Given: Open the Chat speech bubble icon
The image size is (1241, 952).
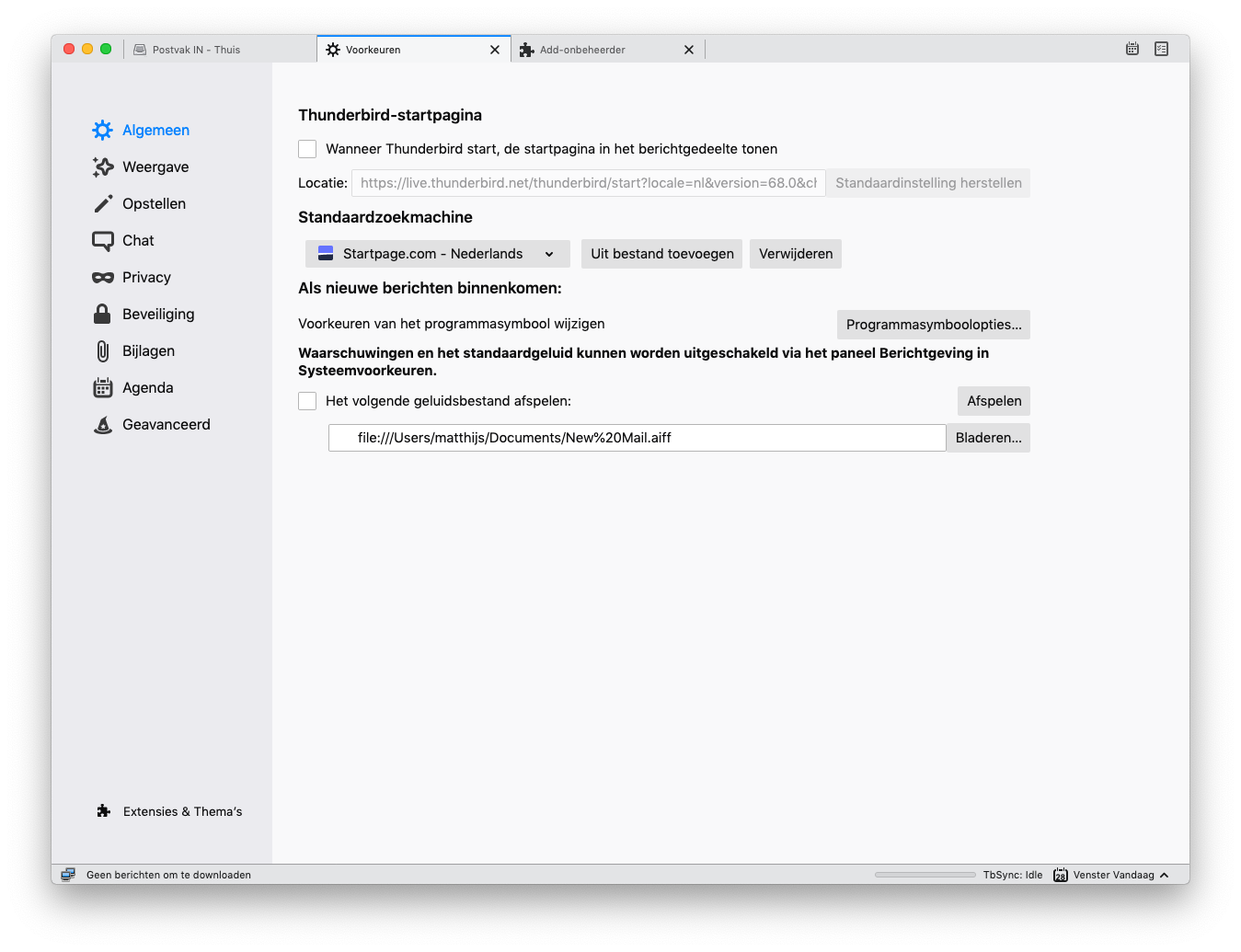Looking at the screenshot, I should tap(102, 241).
